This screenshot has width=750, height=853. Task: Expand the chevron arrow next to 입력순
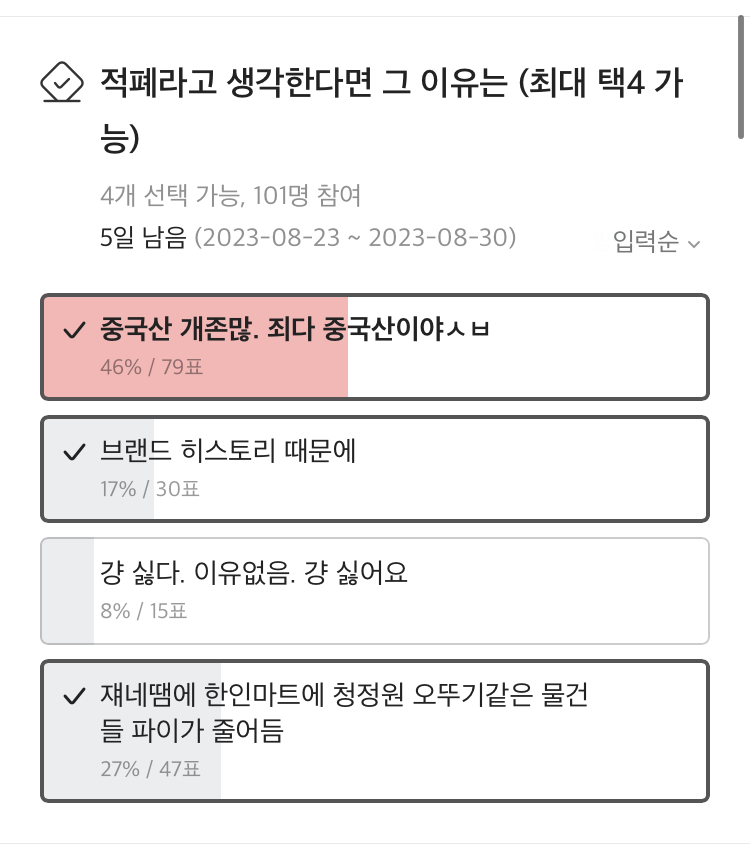(695, 243)
